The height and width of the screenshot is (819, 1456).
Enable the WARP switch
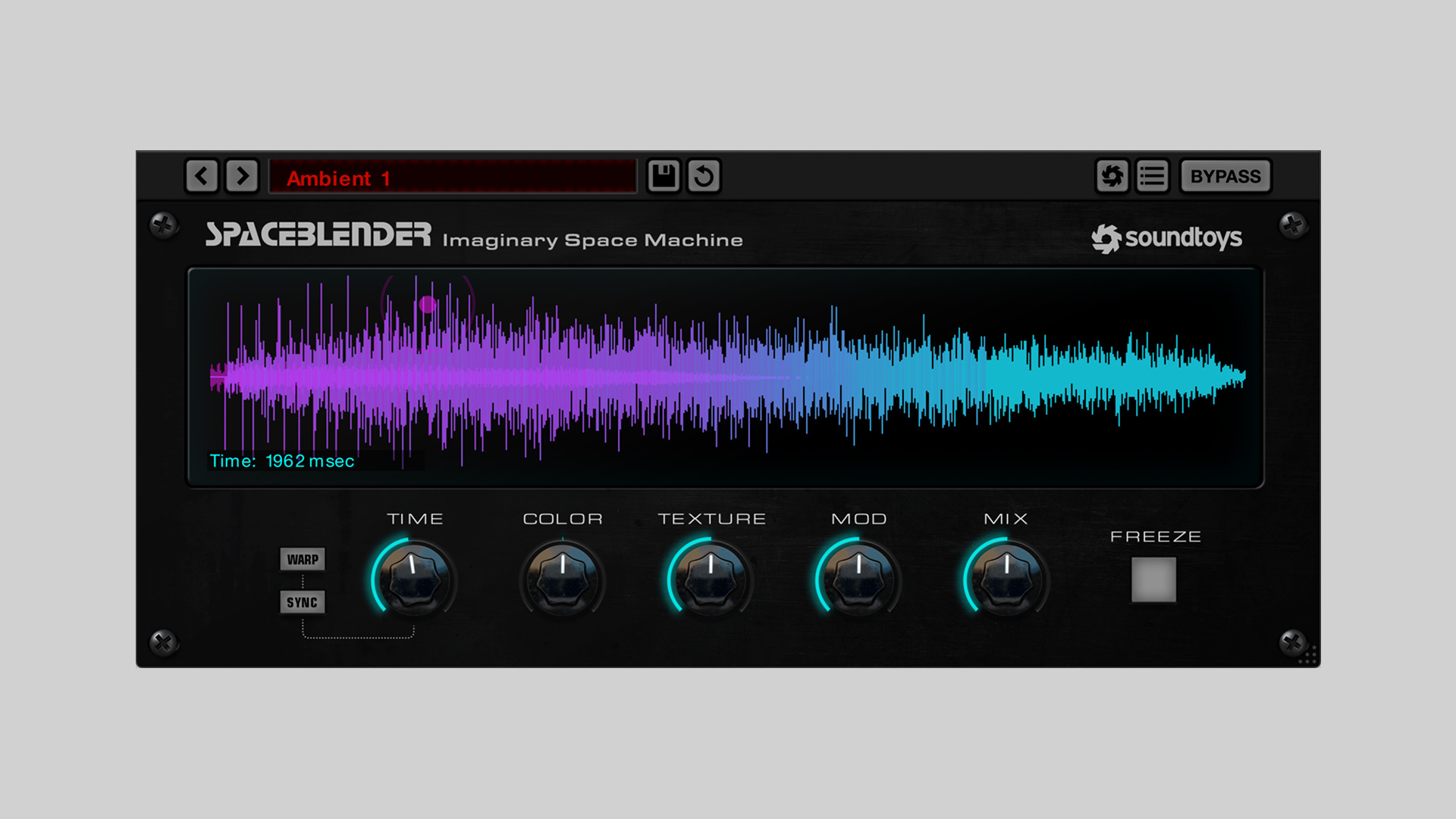coord(303,560)
